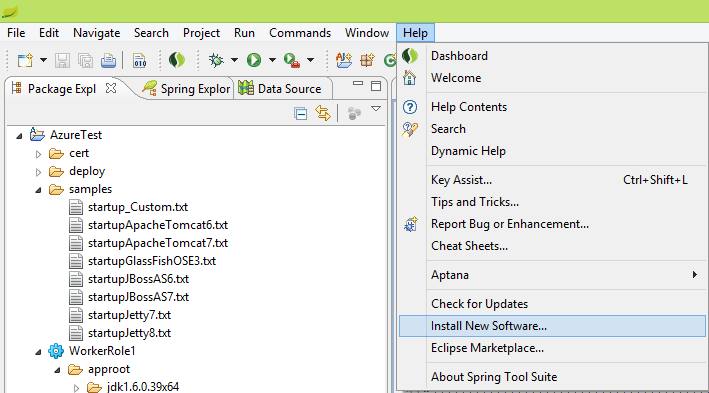Choose Dynamic Help
The image size is (709, 393).
tap(552, 151)
